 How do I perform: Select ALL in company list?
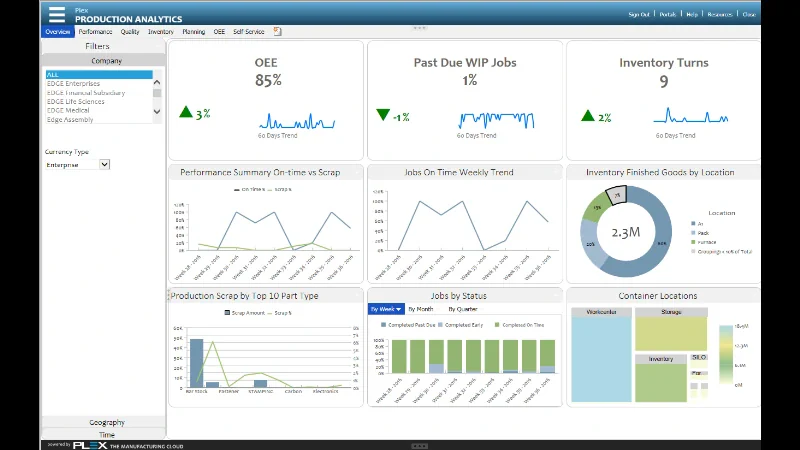point(99,74)
